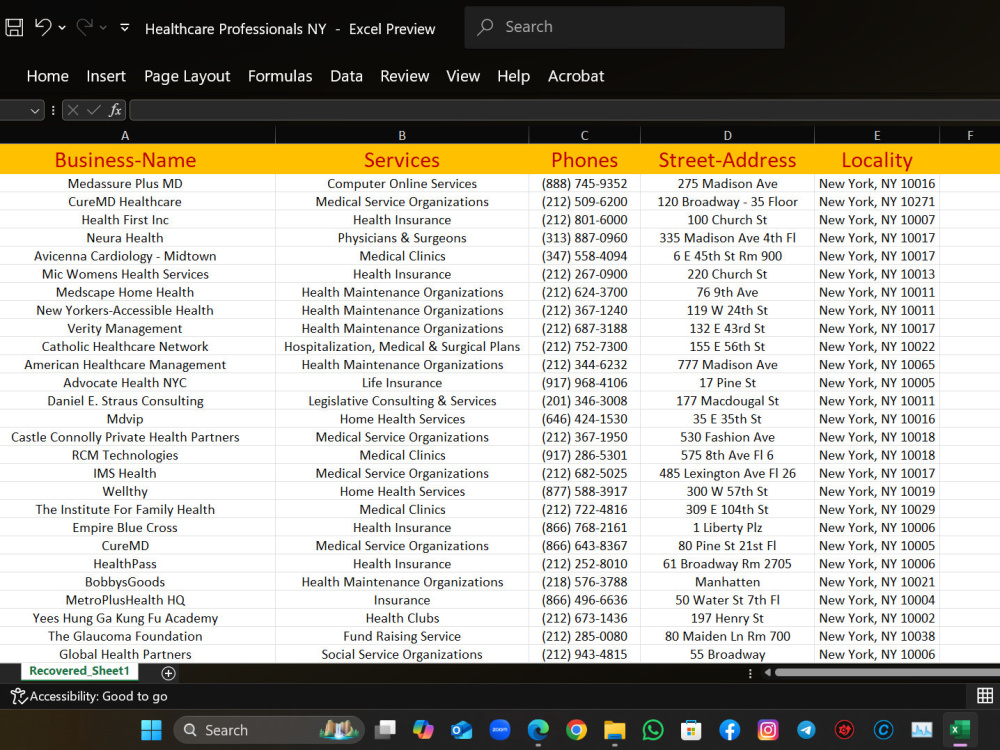Click the horizontal scrollbar left arrow
This screenshot has width=1000, height=750.
[x=768, y=672]
